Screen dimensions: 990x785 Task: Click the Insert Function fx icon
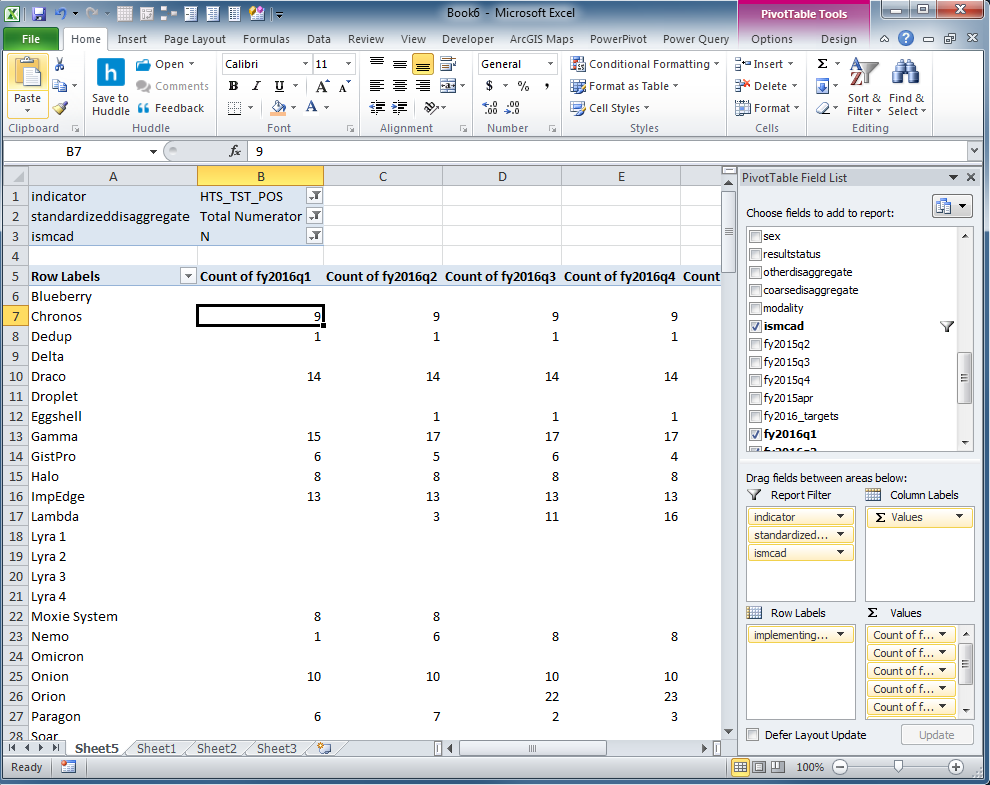point(235,151)
